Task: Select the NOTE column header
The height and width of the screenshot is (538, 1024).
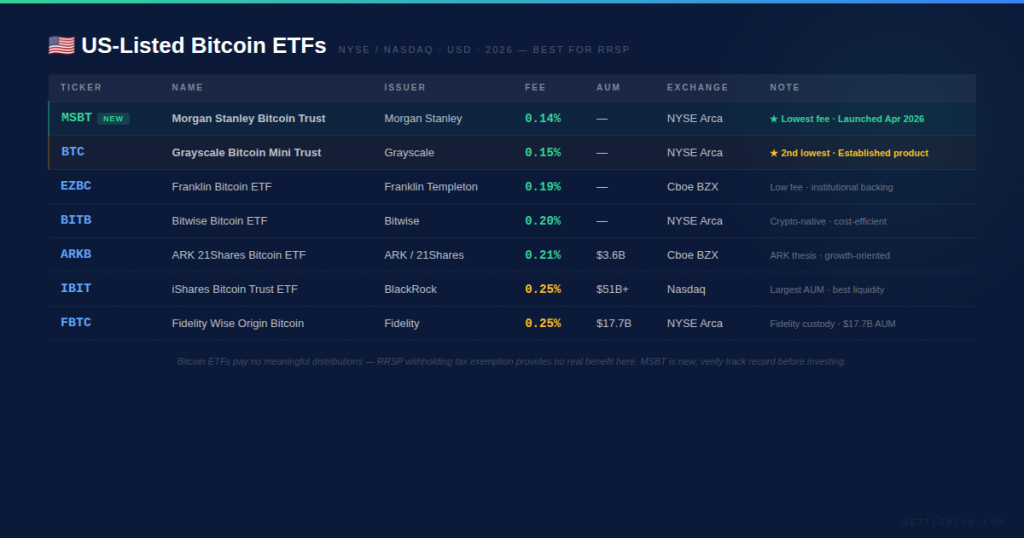Action: coord(785,87)
